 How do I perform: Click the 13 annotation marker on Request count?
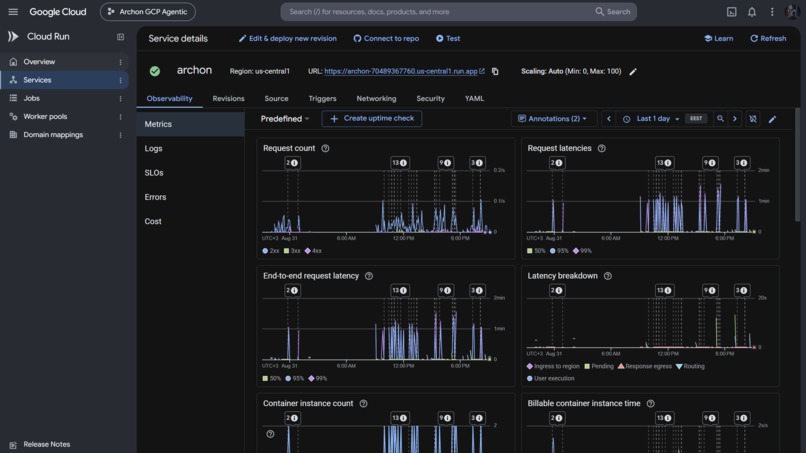pyautogui.click(x=399, y=163)
